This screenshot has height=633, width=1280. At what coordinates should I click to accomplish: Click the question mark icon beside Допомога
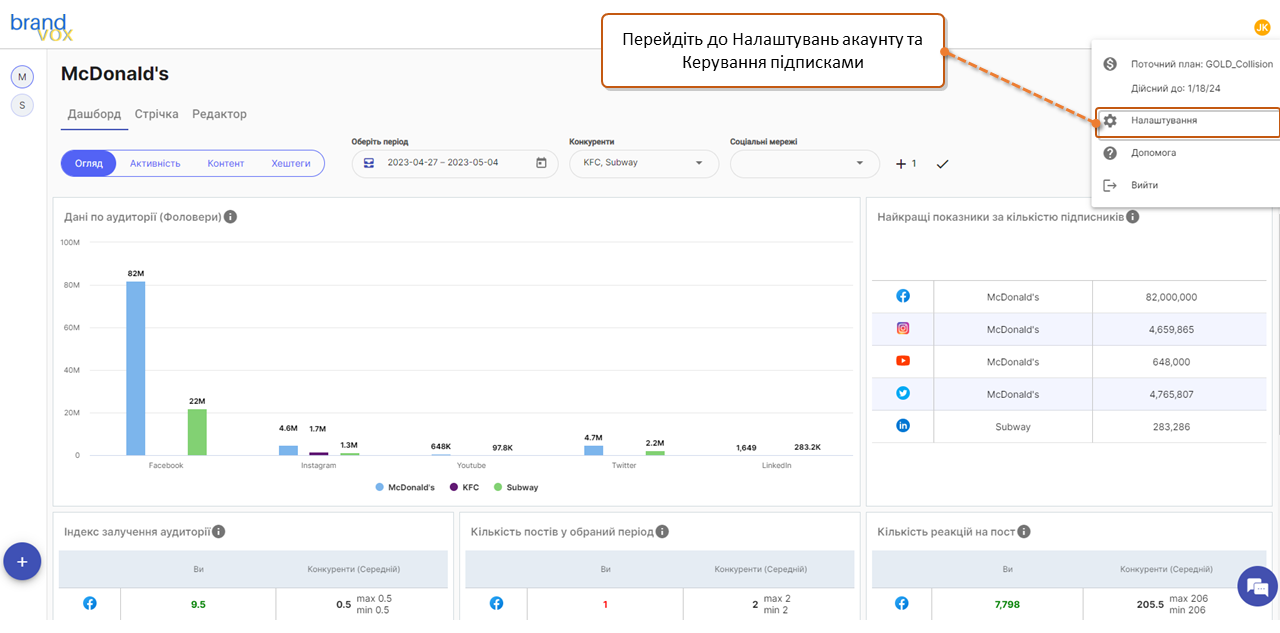(x=1110, y=153)
